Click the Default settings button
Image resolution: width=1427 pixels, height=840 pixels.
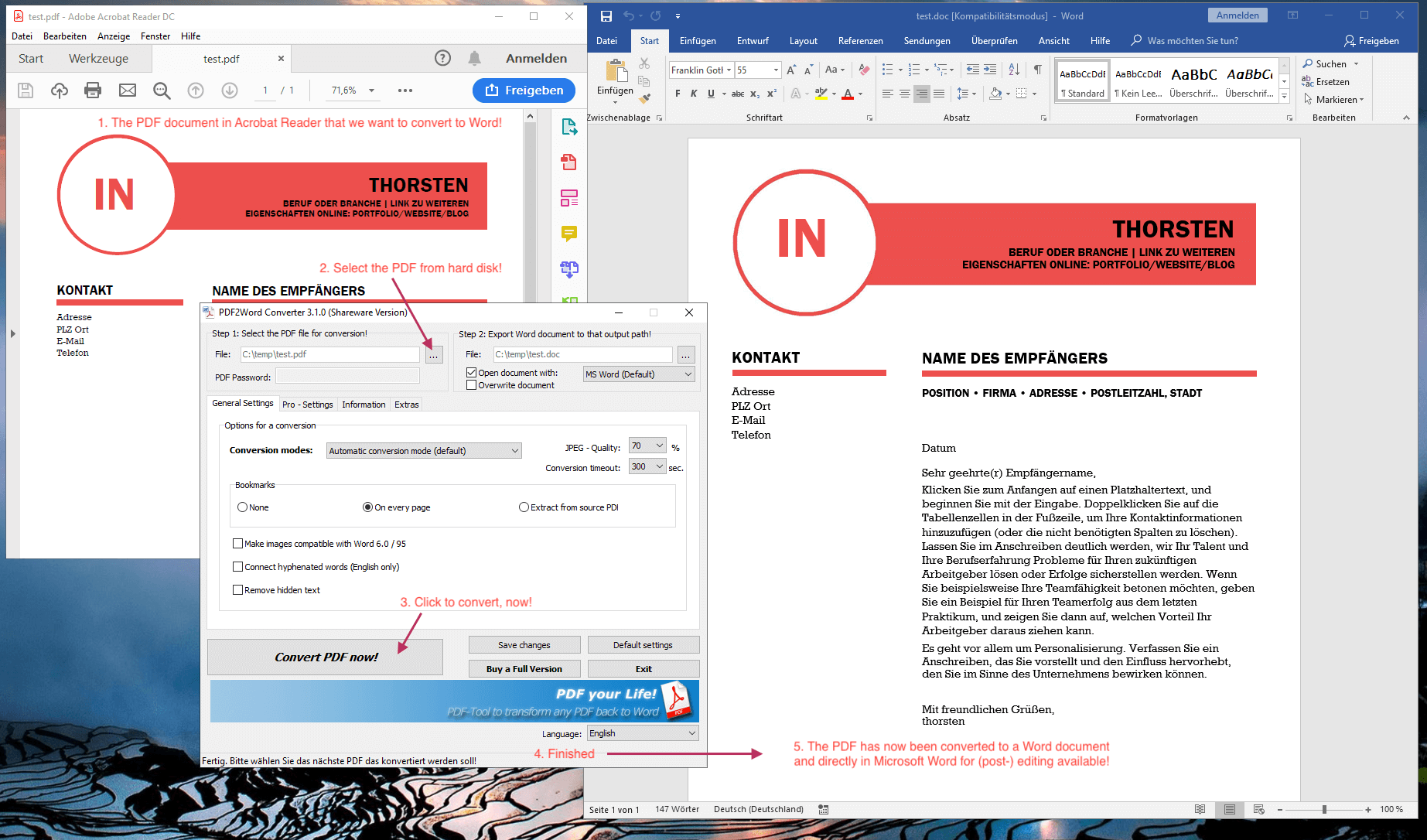pos(644,645)
